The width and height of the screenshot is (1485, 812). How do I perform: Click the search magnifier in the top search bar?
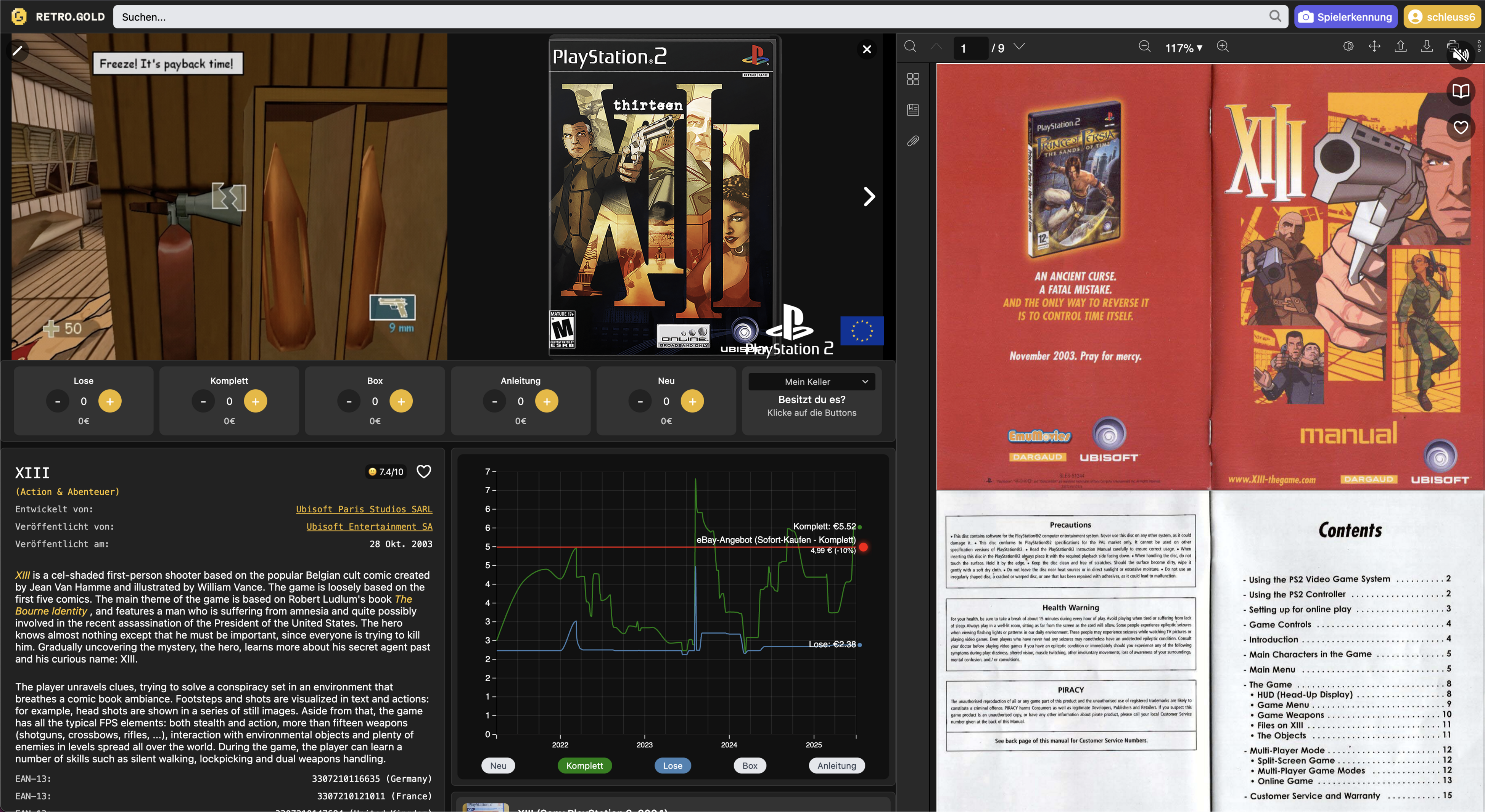[x=1274, y=16]
